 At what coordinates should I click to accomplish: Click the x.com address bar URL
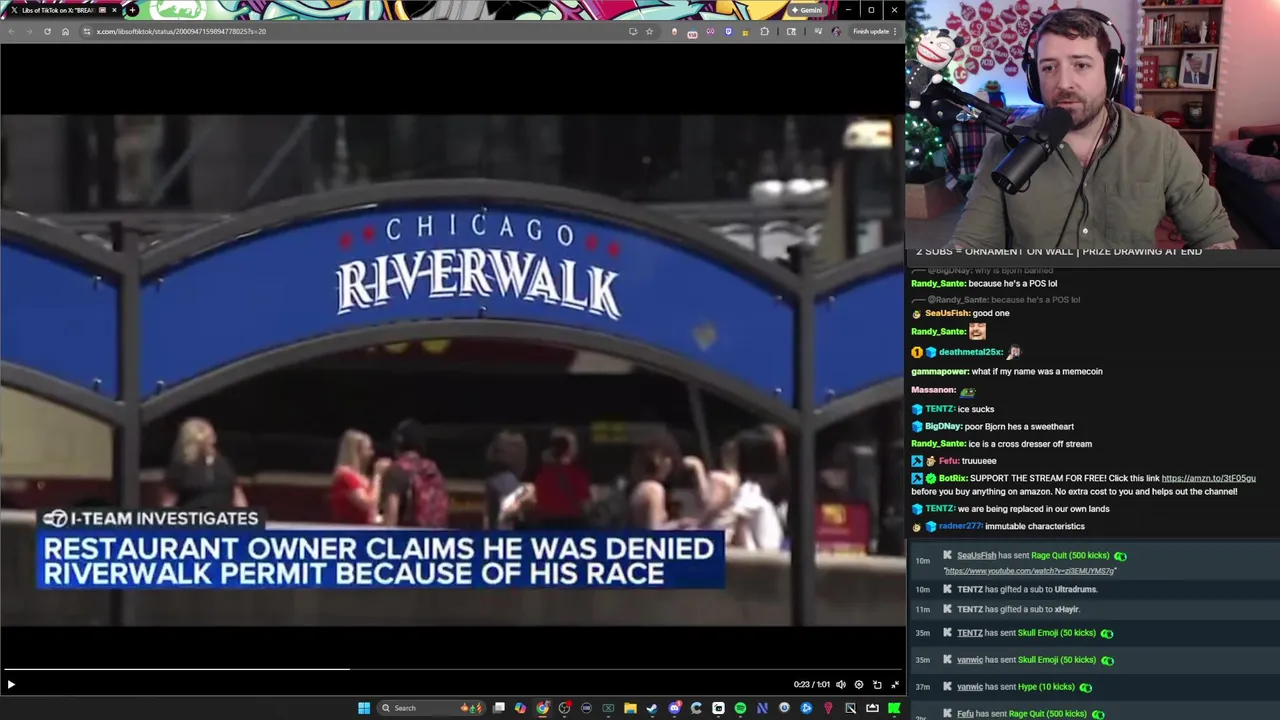[181, 31]
